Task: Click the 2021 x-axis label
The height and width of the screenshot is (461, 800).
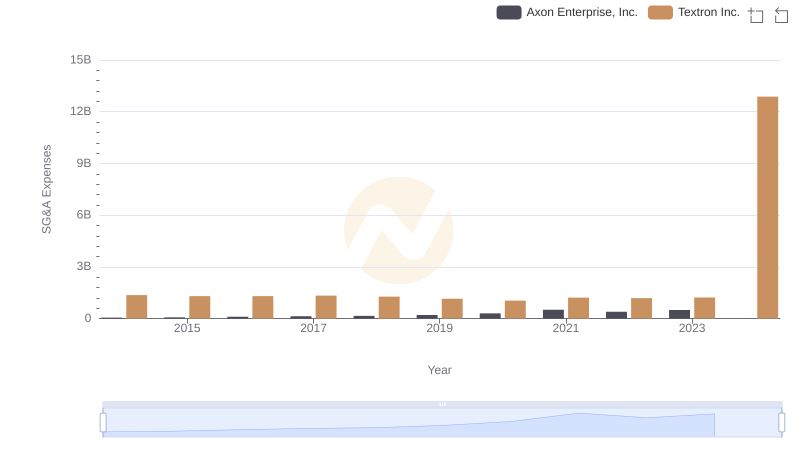Action: [x=565, y=328]
